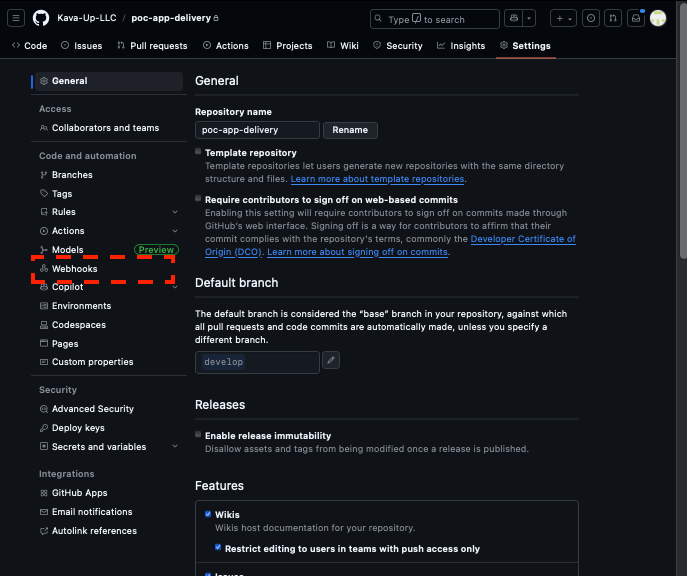
Task: Click the Repository name input field
Action: click(x=257, y=130)
